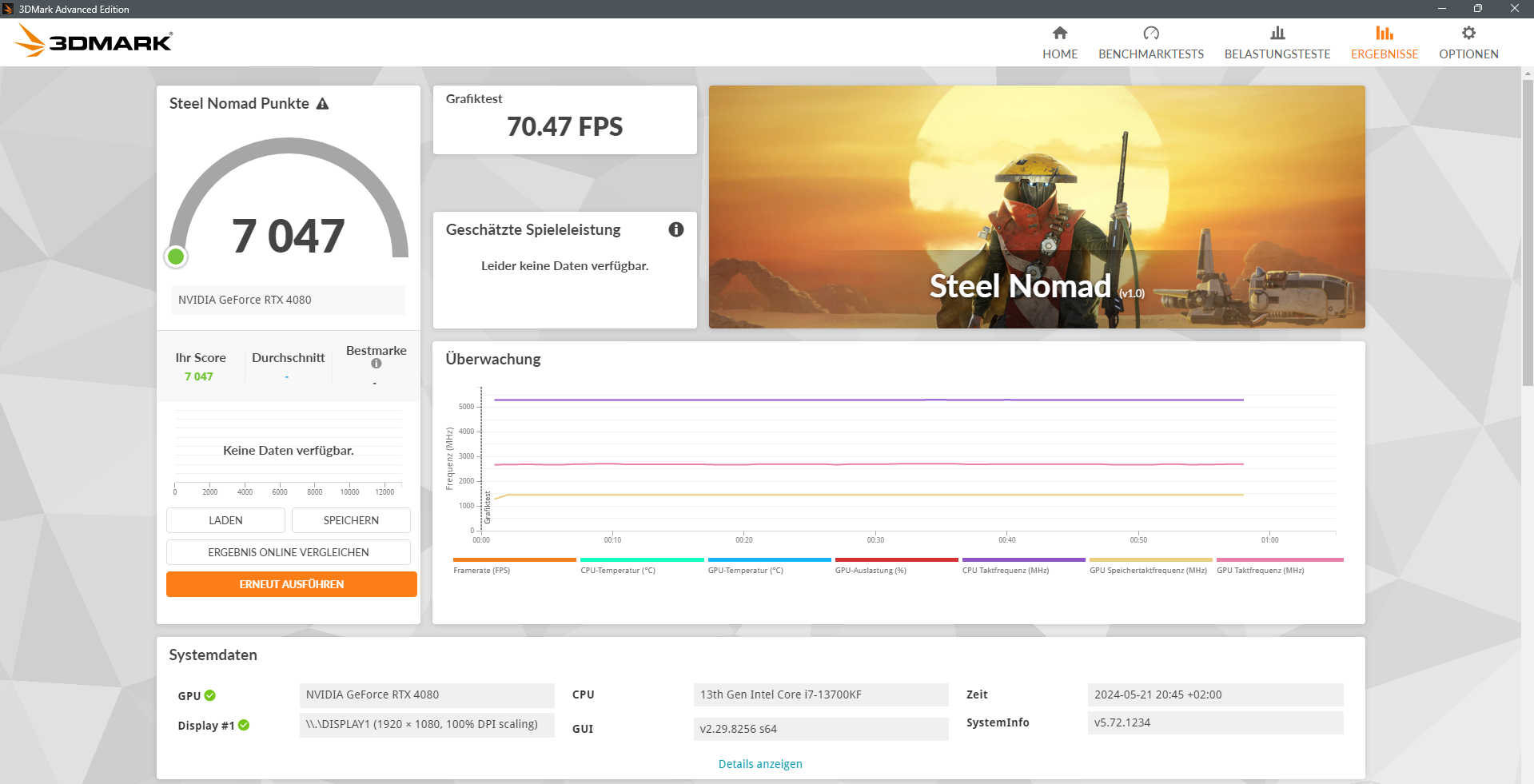Toggle the GPU-Auslastung (%) legend entry
1534x784 pixels.
pos(896,566)
